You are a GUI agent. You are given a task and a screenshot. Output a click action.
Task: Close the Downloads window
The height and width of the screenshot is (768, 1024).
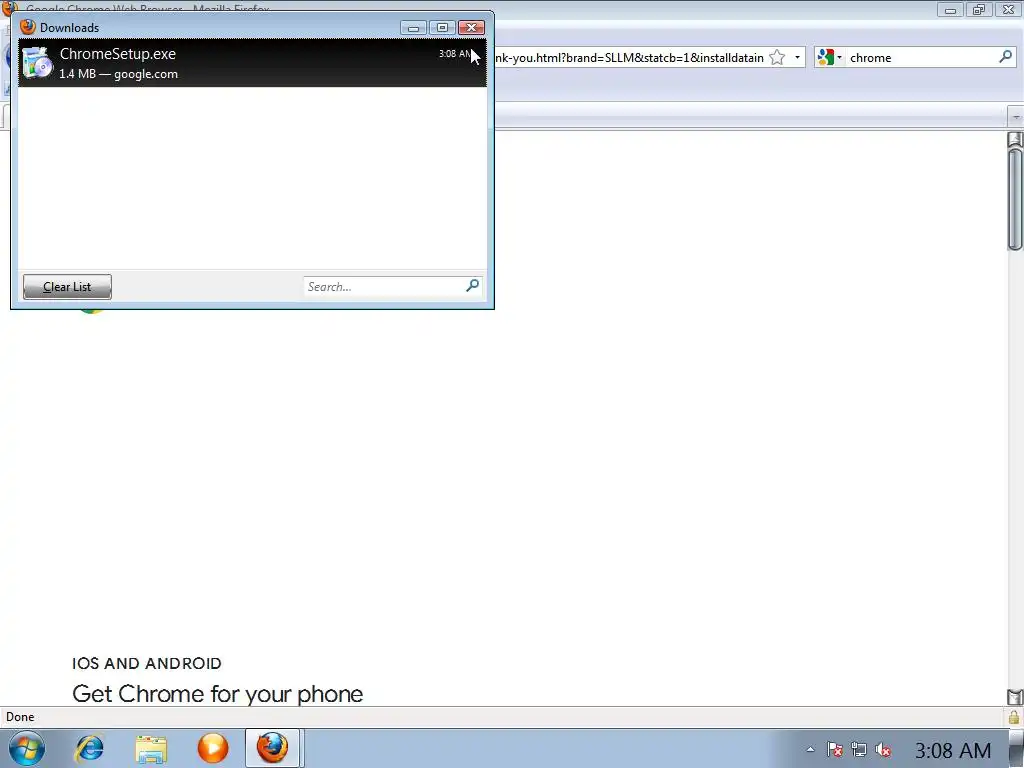coord(471,27)
